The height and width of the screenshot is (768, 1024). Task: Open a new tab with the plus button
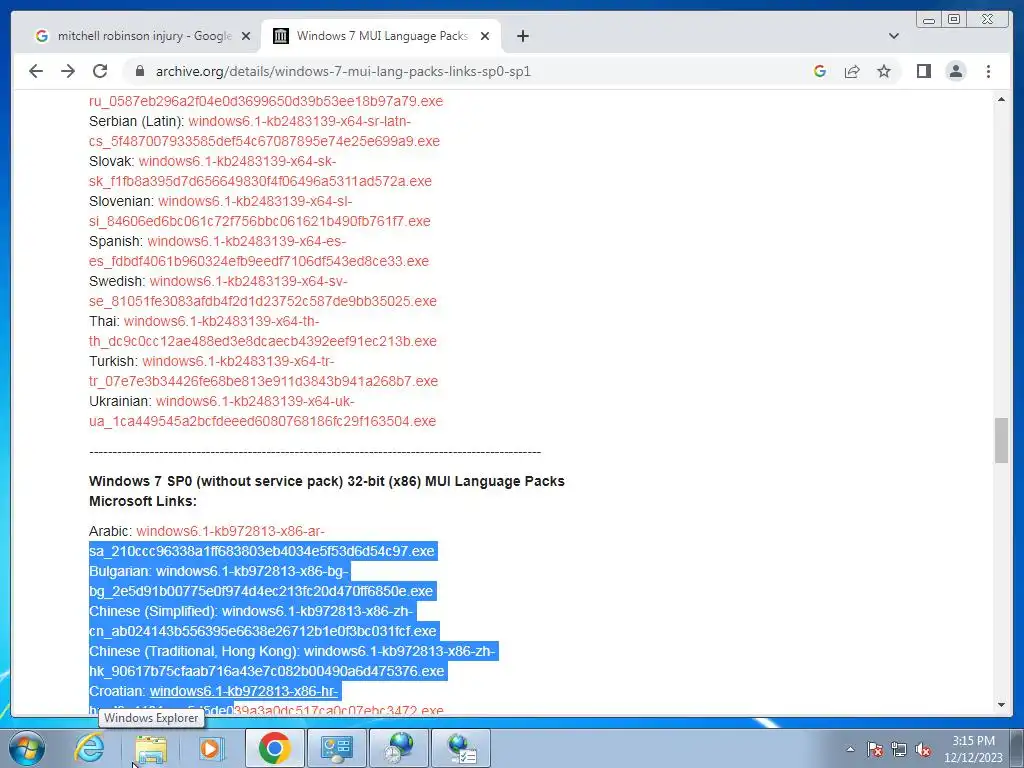pyautogui.click(x=522, y=36)
